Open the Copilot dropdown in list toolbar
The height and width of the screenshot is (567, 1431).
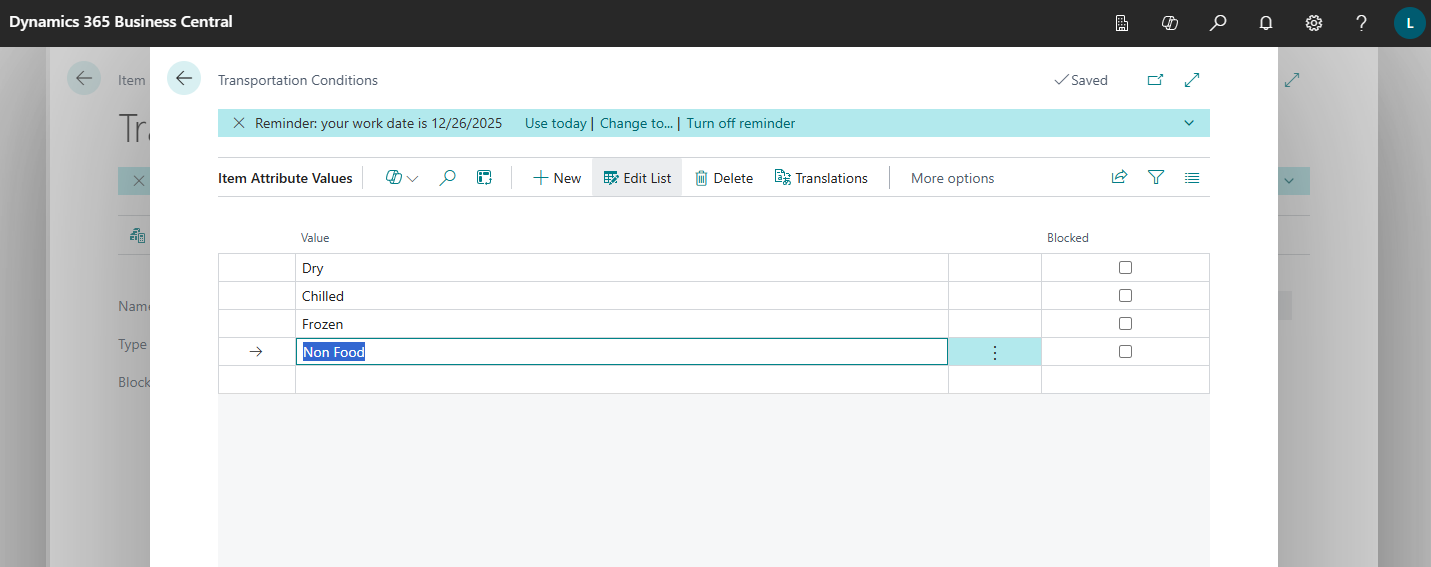pos(402,178)
